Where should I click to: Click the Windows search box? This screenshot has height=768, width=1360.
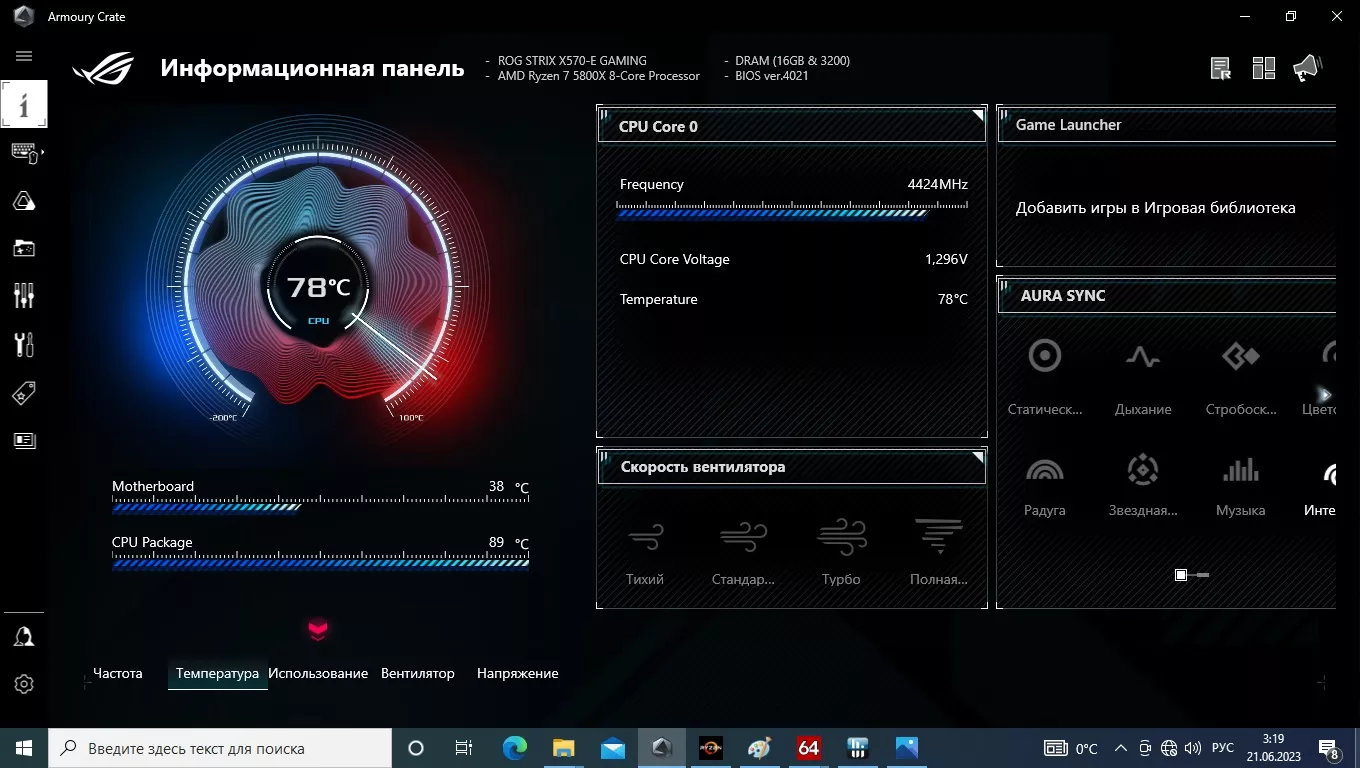pyautogui.click(x=220, y=748)
